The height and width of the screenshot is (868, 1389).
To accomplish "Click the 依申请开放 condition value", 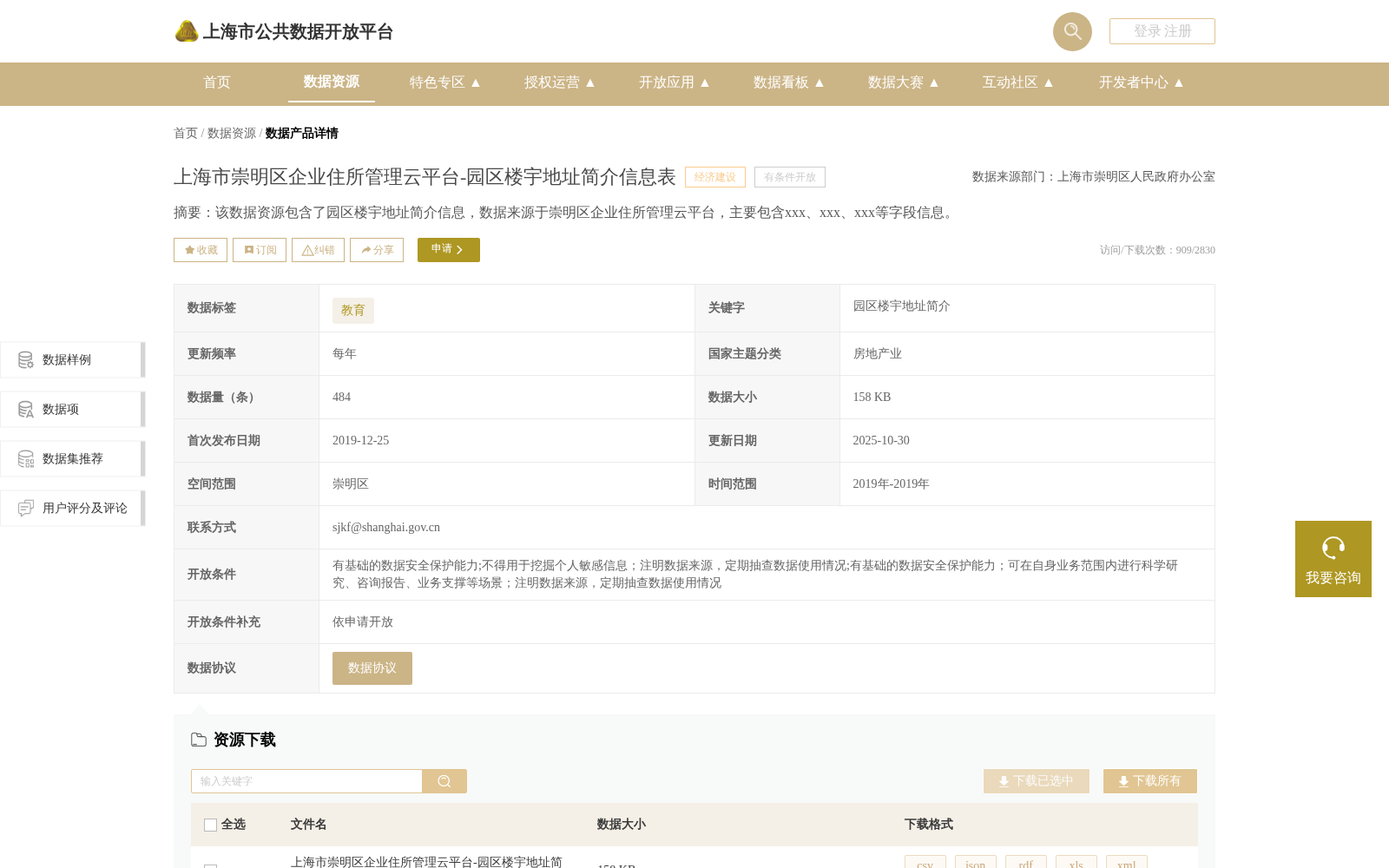I will pos(363,622).
